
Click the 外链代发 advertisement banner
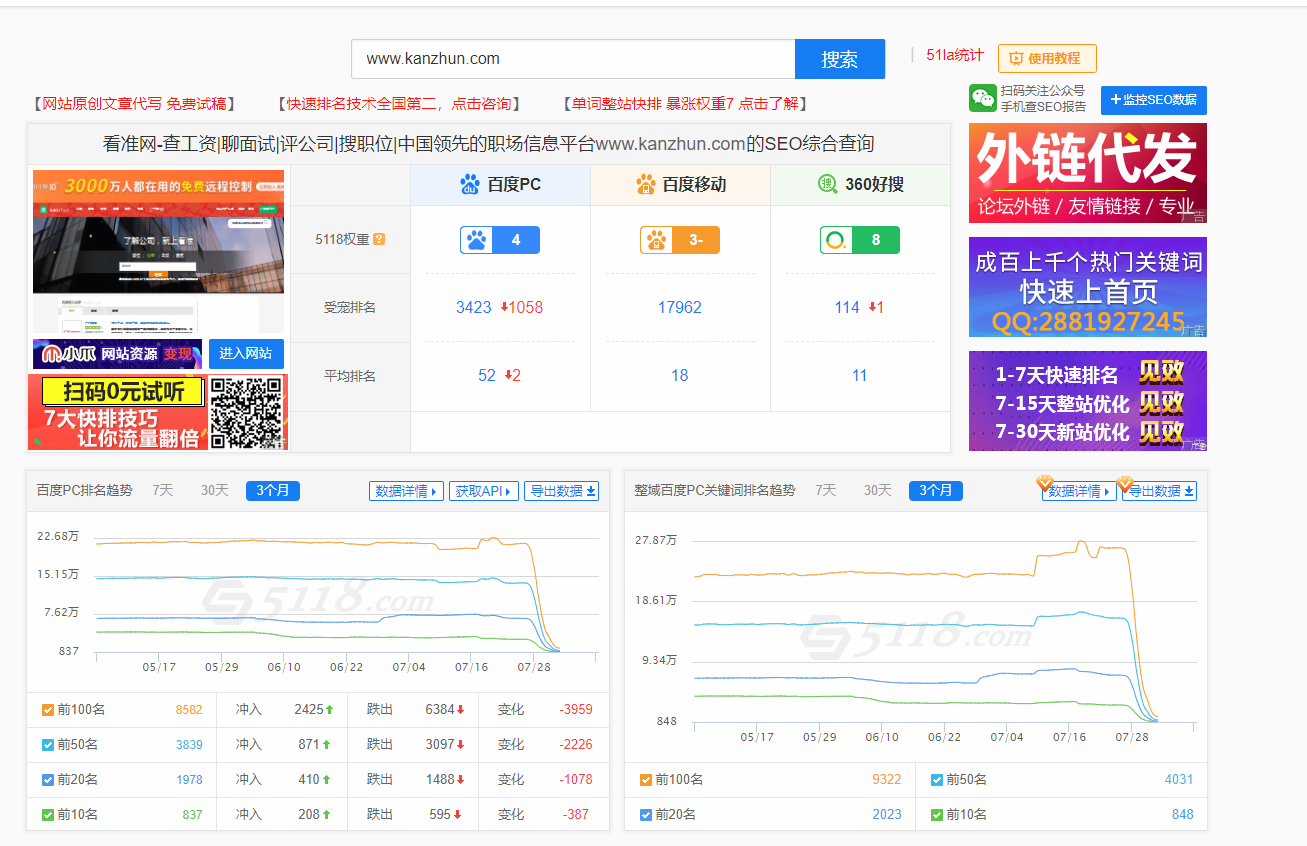point(1088,173)
